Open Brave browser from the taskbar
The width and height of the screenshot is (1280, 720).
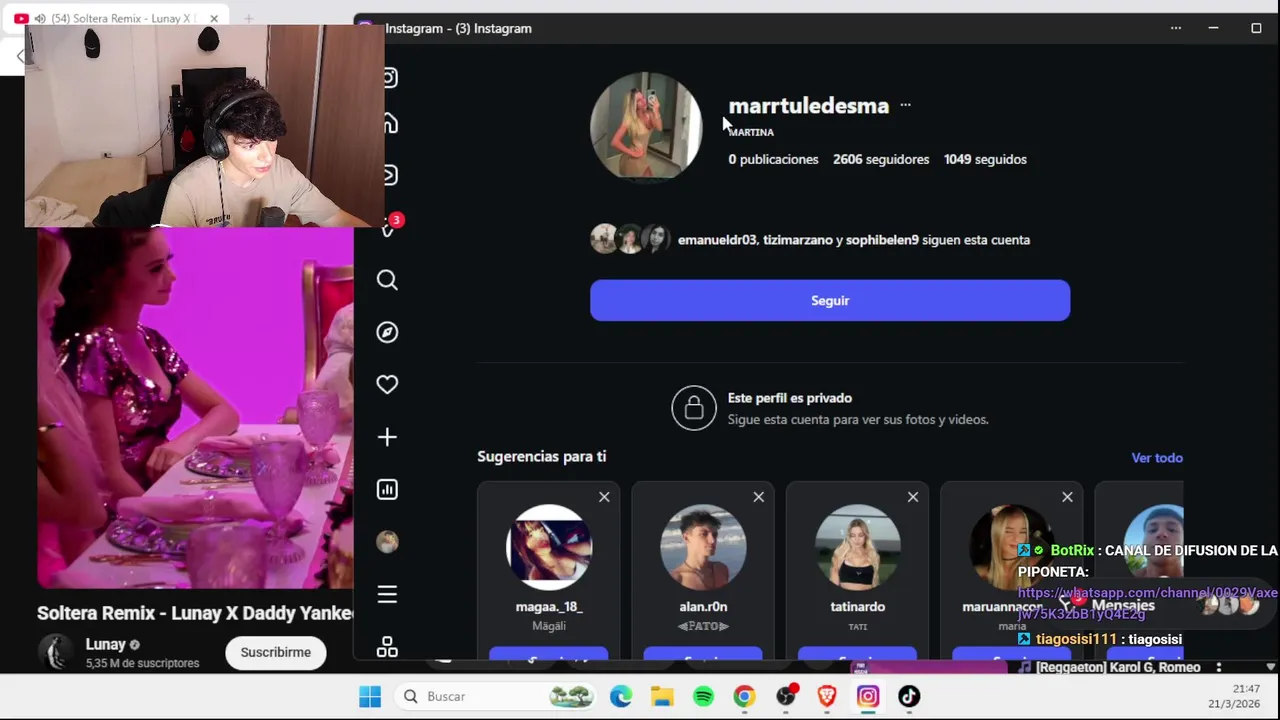827,696
